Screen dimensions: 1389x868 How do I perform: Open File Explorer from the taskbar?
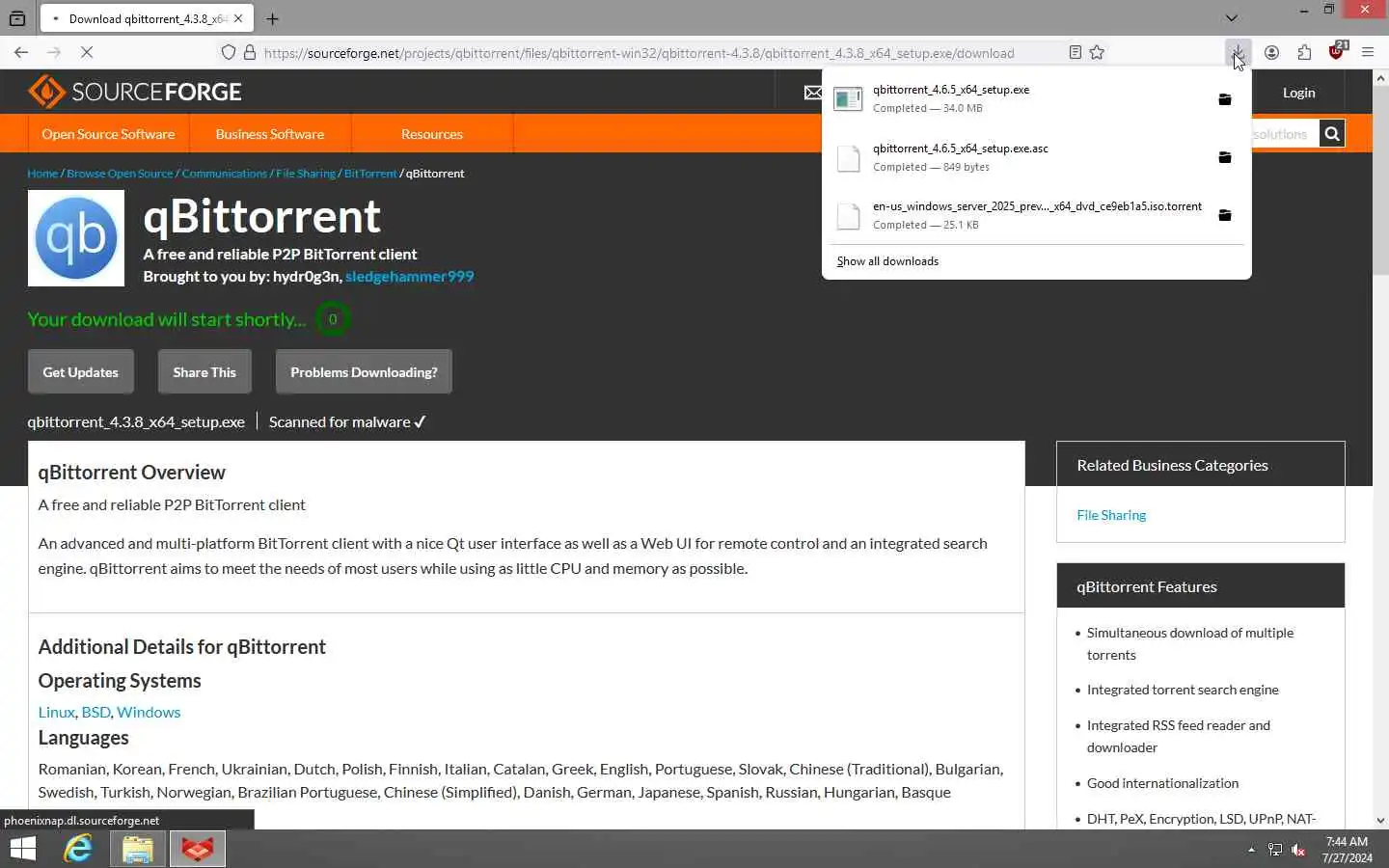(138, 849)
